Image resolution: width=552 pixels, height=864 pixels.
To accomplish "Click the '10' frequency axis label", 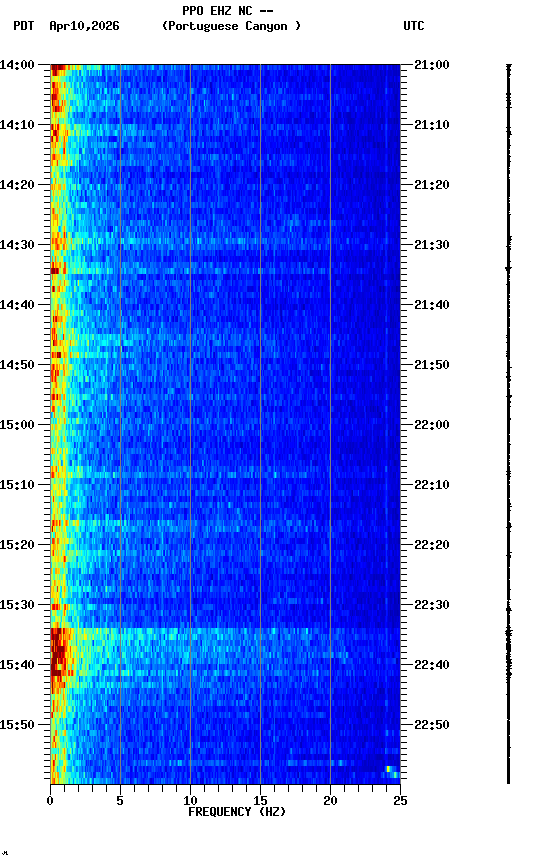I will (190, 801).
